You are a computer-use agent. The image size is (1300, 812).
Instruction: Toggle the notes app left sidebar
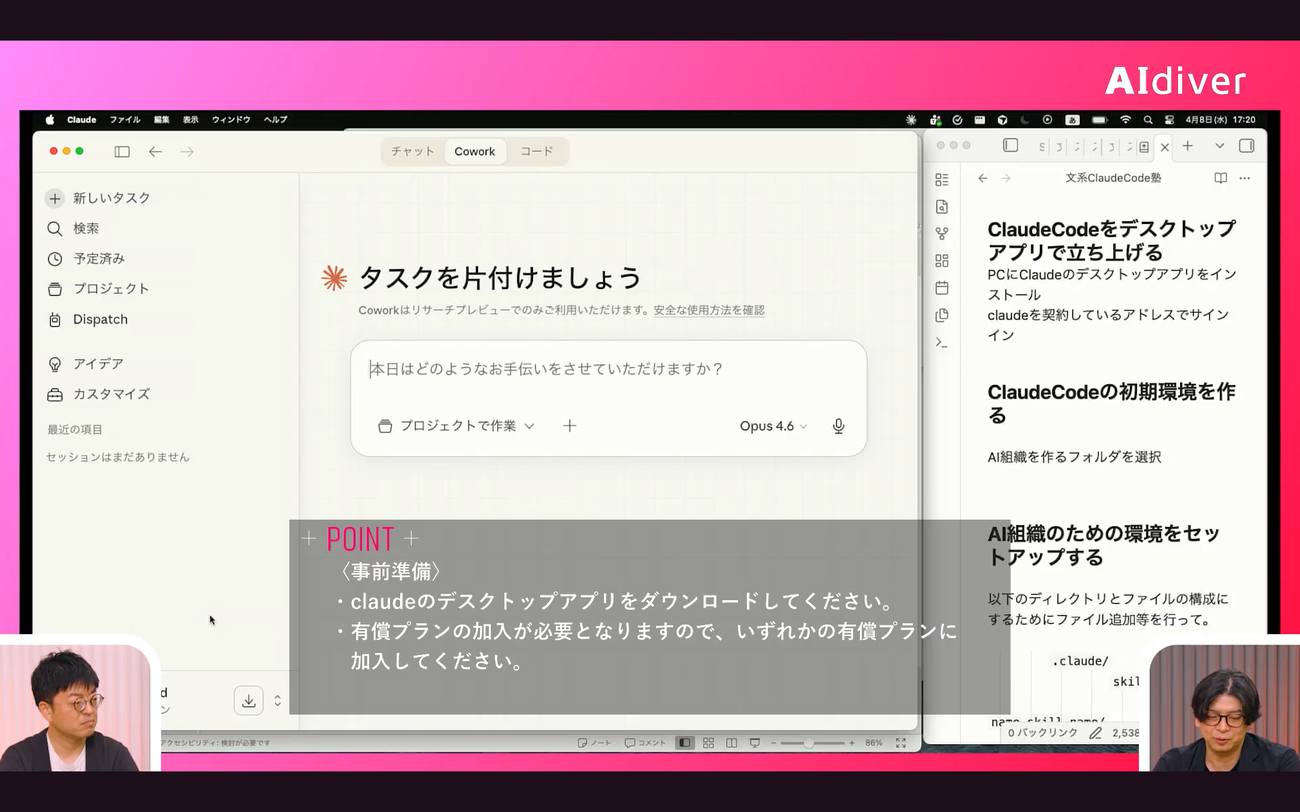pyautogui.click(x=1010, y=146)
